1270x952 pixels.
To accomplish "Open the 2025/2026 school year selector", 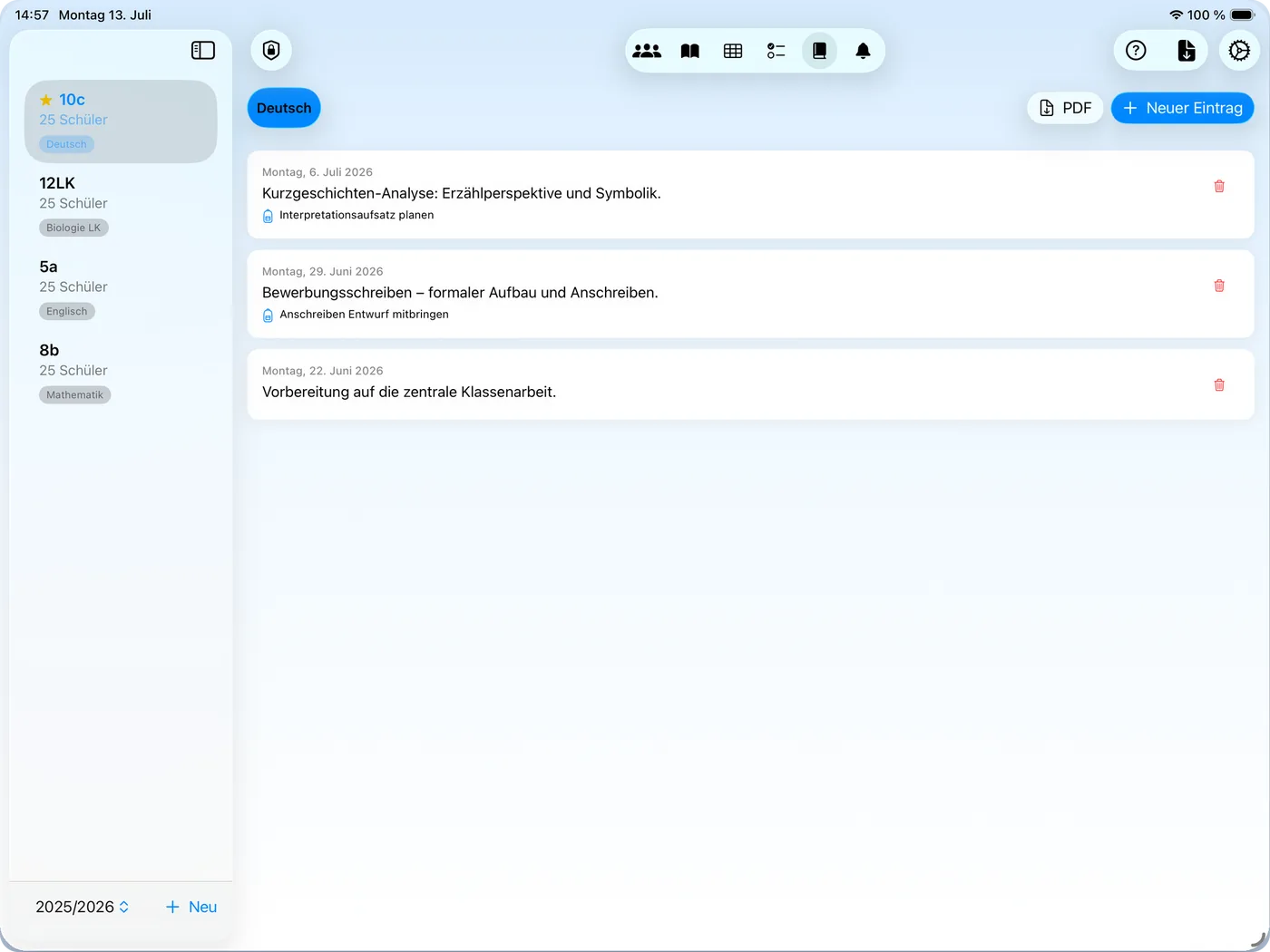I will (x=83, y=907).
